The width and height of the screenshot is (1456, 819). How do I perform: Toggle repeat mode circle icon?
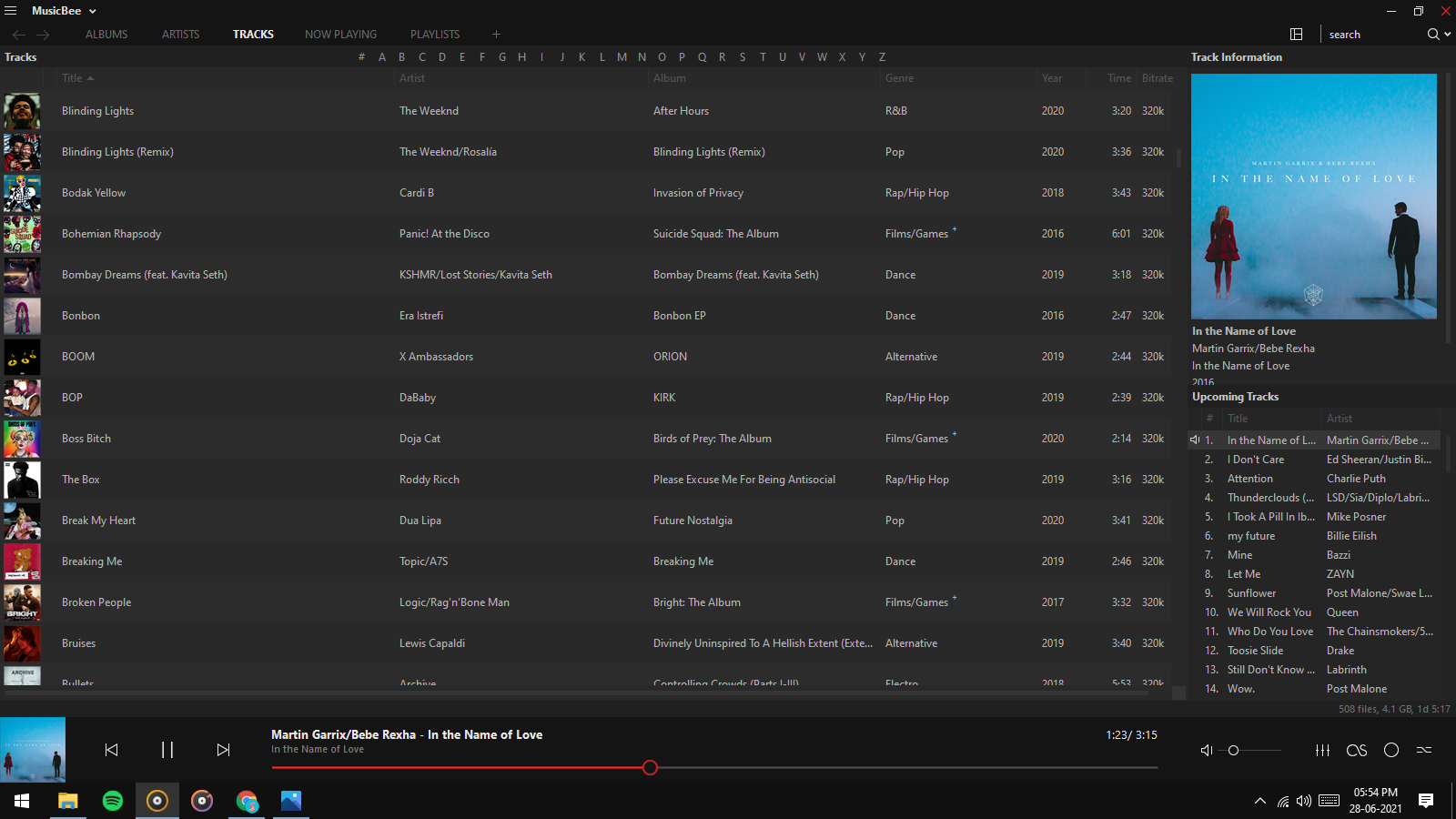click(1391, 750)
